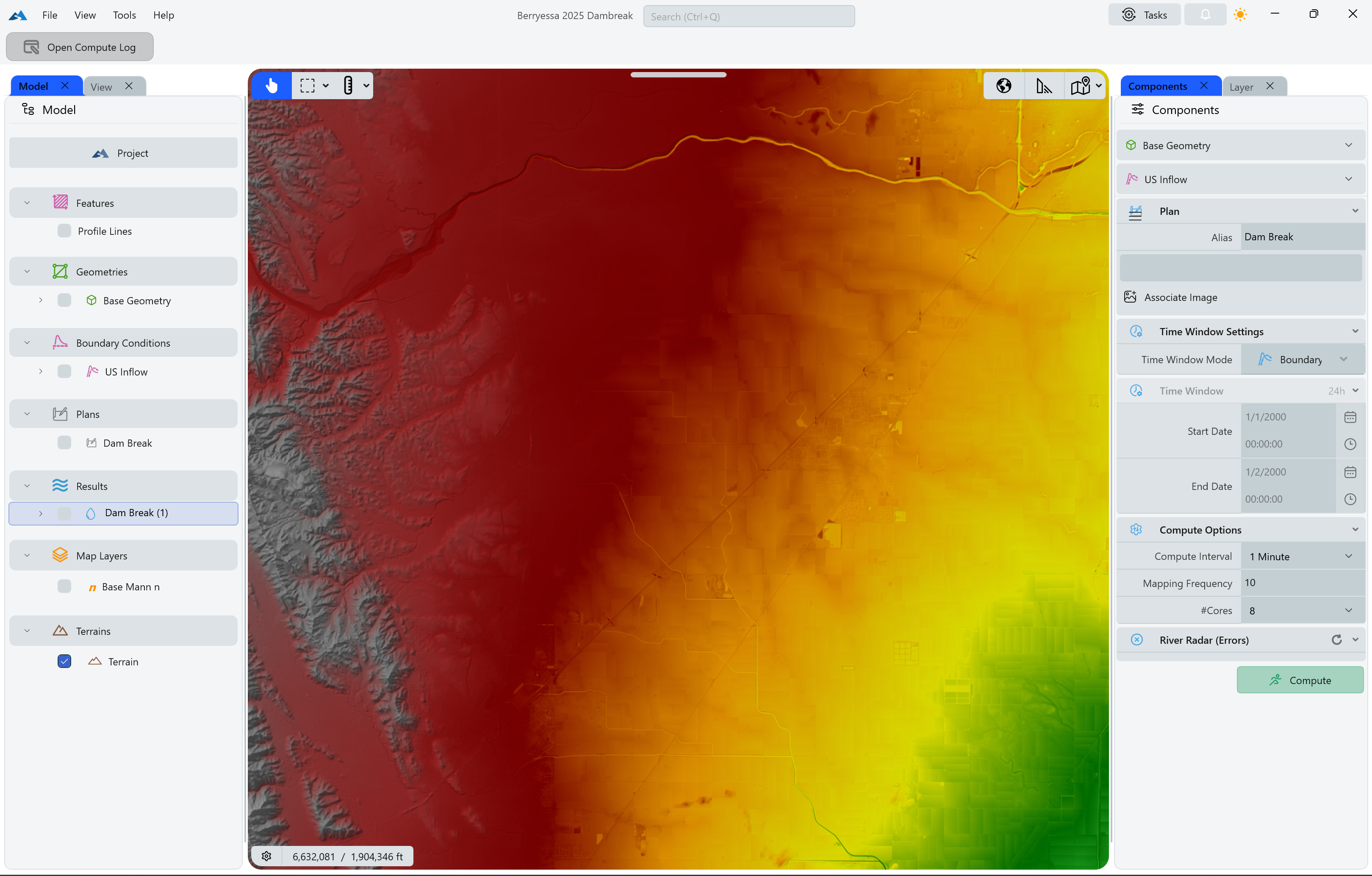Check the Profile Lines checkbox
The width and height of the screenshot is (1372, 876).
tap(64, 231)
